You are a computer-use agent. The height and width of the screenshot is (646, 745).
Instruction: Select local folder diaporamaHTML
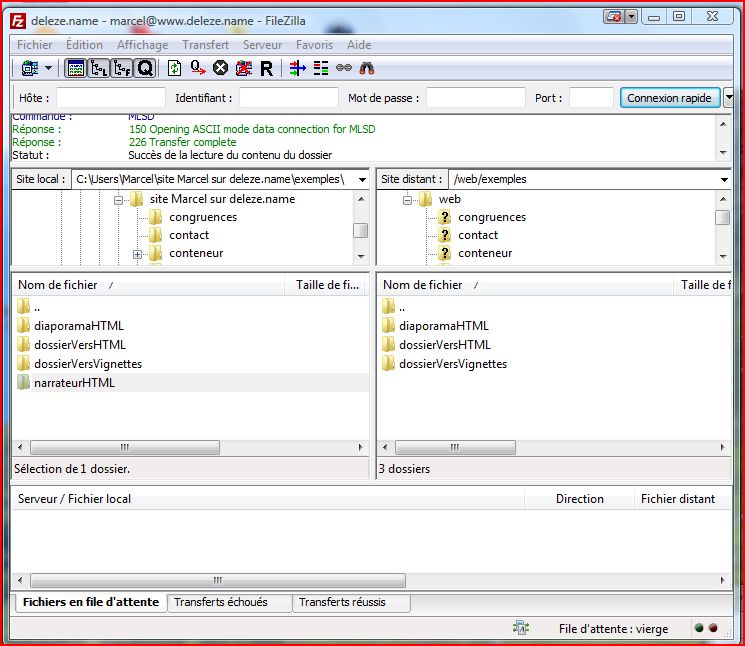[x=79, y=326]
